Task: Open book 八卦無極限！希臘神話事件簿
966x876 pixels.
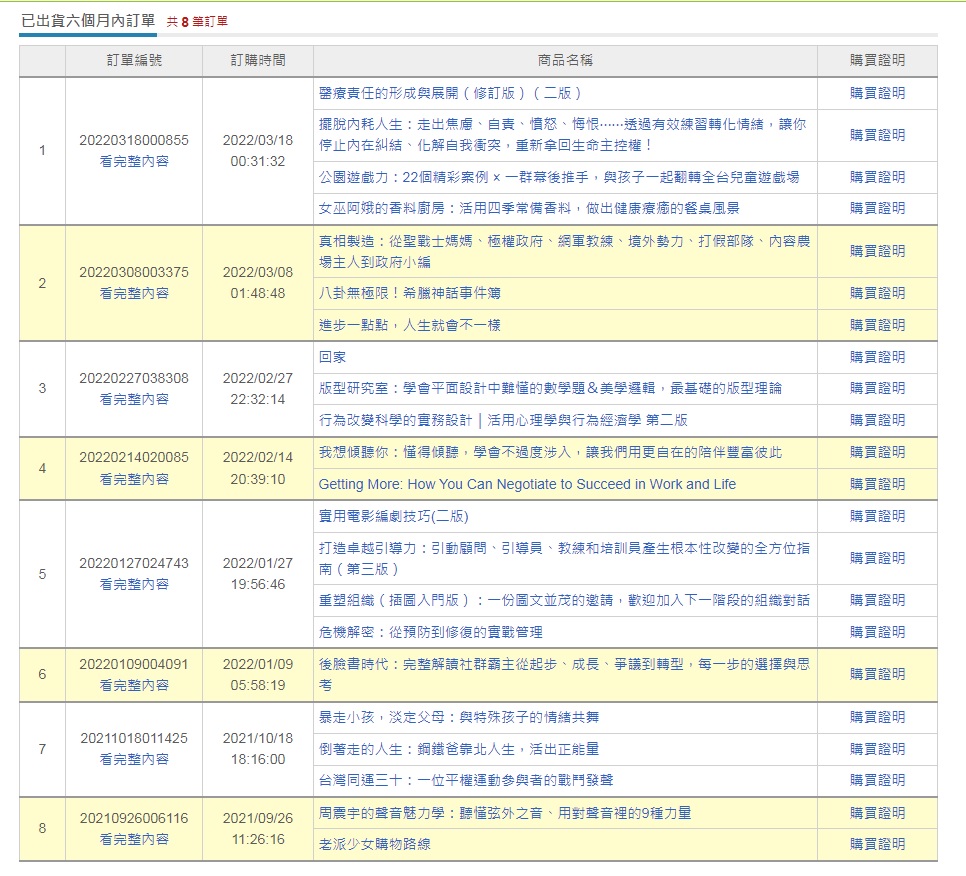Action: point(409,293)
